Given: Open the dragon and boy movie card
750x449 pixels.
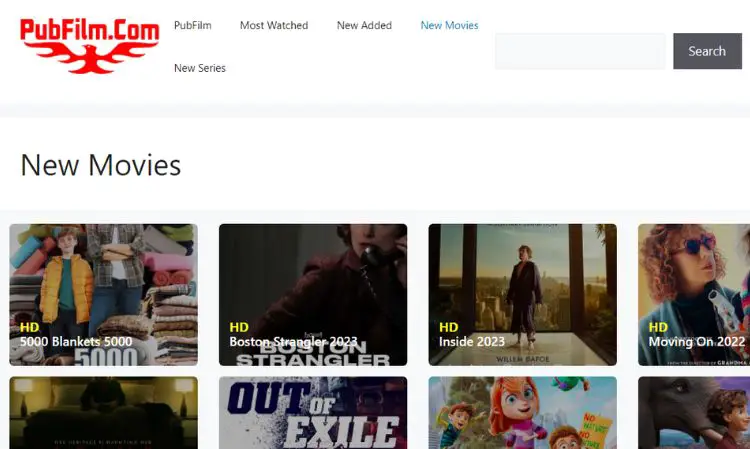Looking at the screenshot, I should pyautogui.click(x=694, y=413).
